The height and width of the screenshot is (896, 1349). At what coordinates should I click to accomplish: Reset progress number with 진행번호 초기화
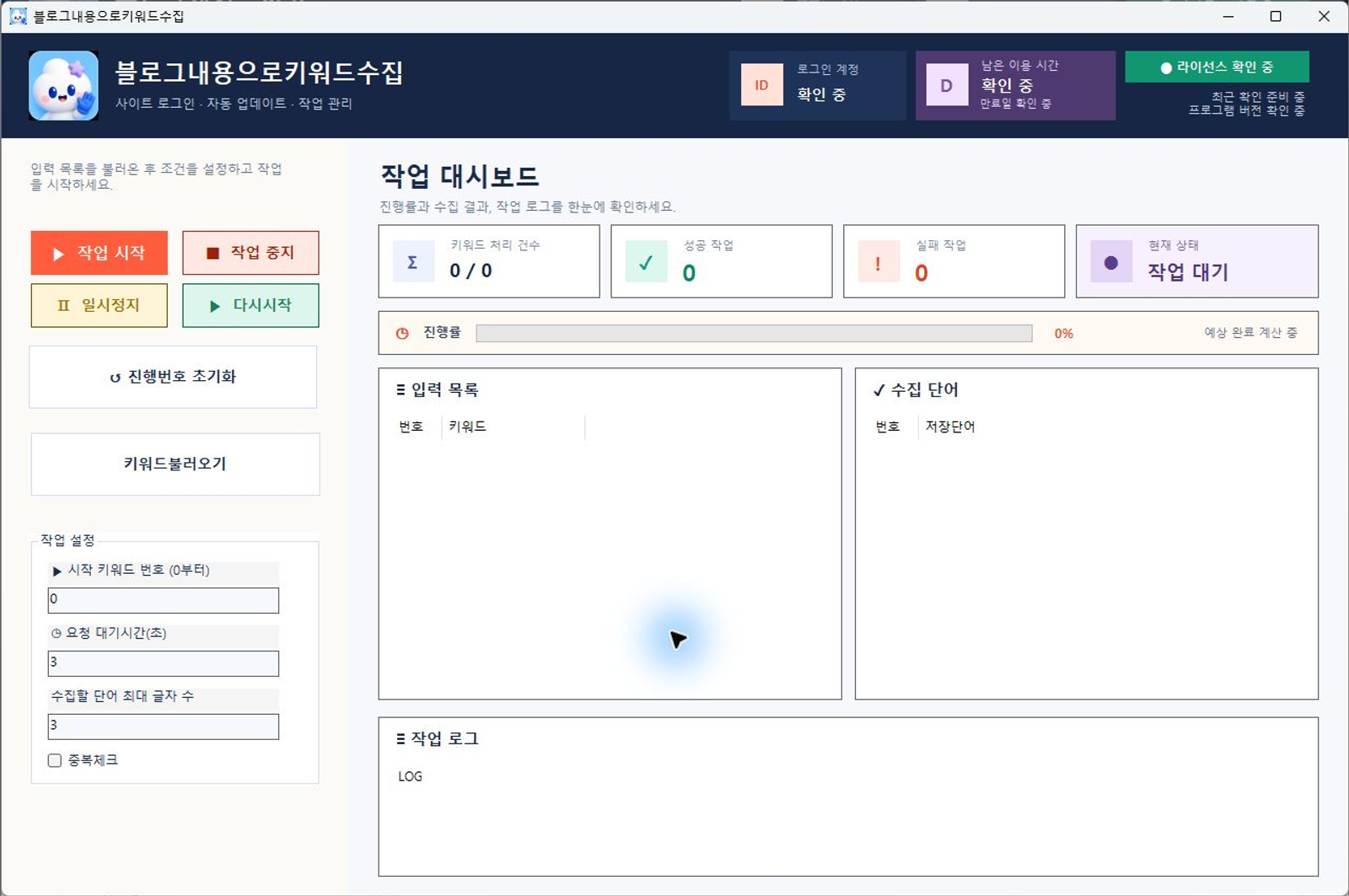coord(174,377)
